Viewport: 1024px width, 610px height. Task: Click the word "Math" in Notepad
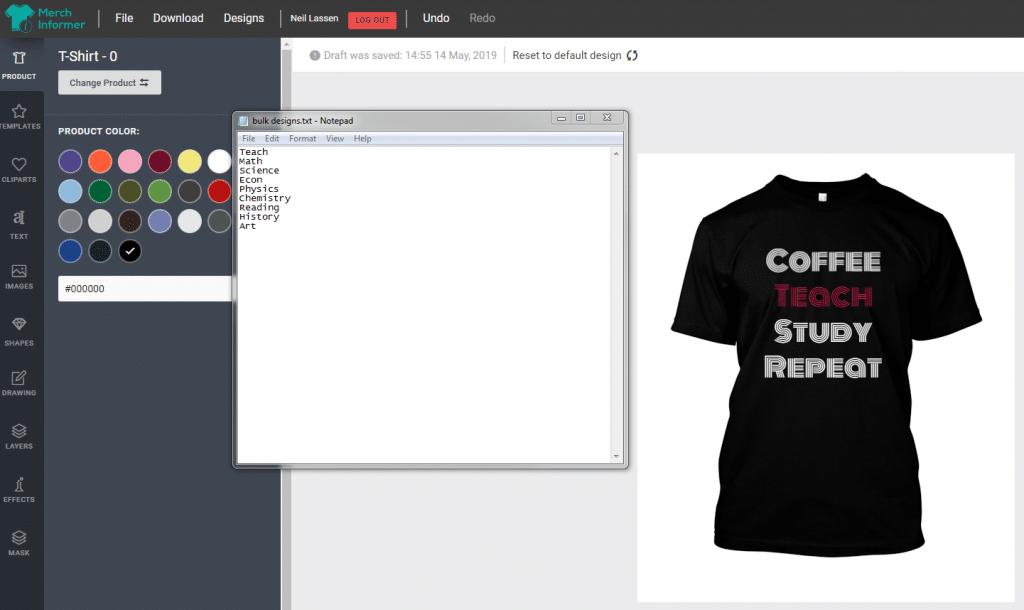tap(251, 161)
